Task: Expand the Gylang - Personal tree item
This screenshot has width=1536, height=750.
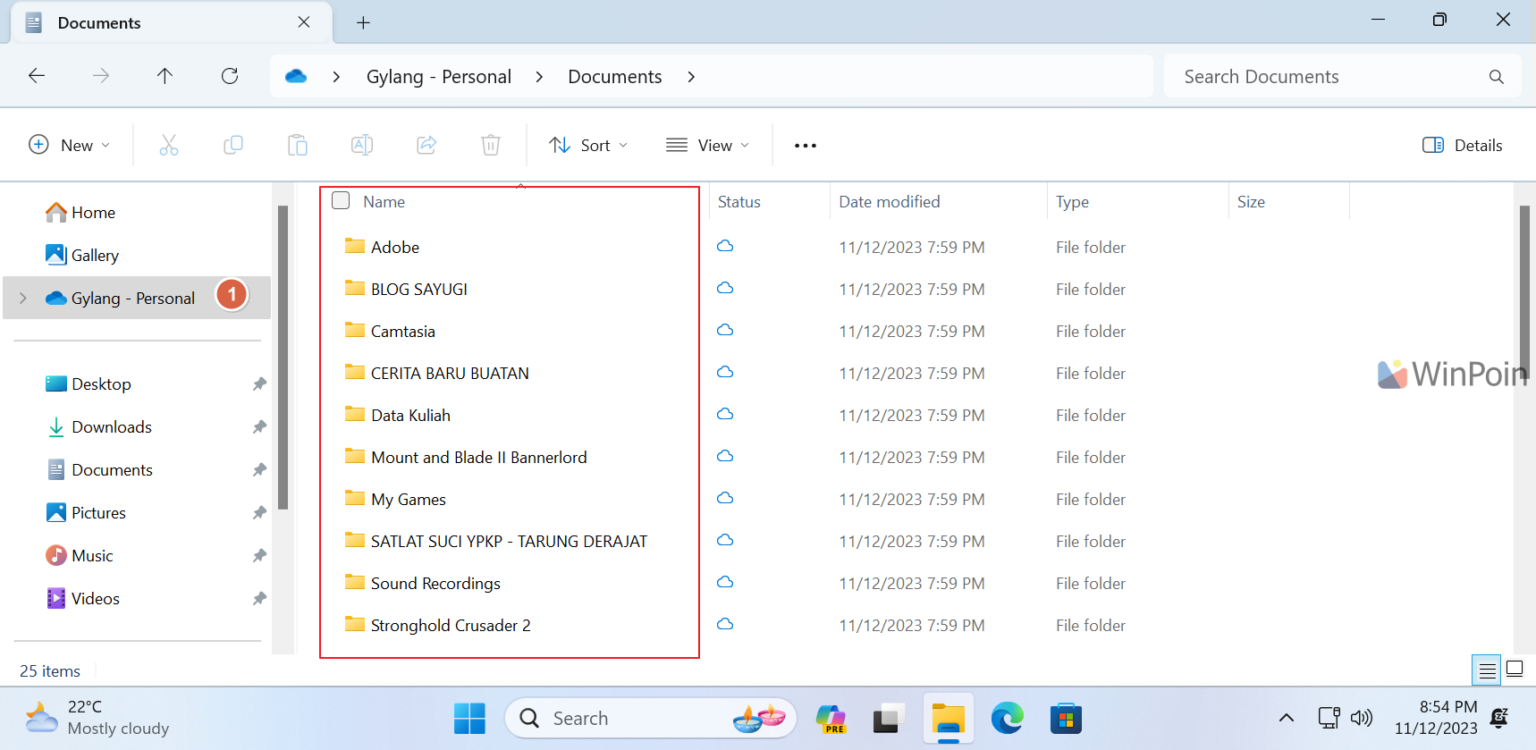Action: coord(22,297)
